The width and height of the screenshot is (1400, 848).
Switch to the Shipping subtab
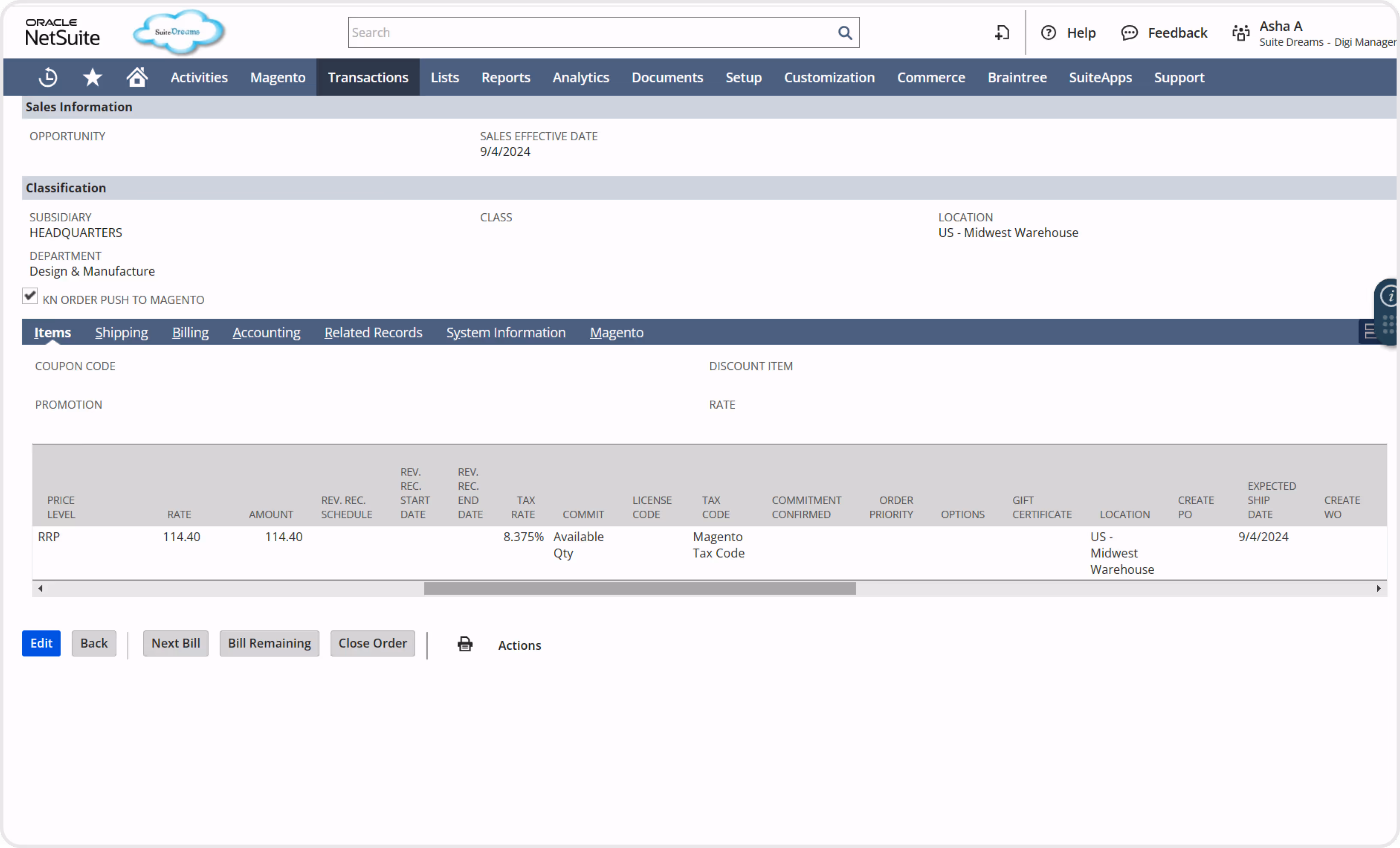[x=121, y=333]
